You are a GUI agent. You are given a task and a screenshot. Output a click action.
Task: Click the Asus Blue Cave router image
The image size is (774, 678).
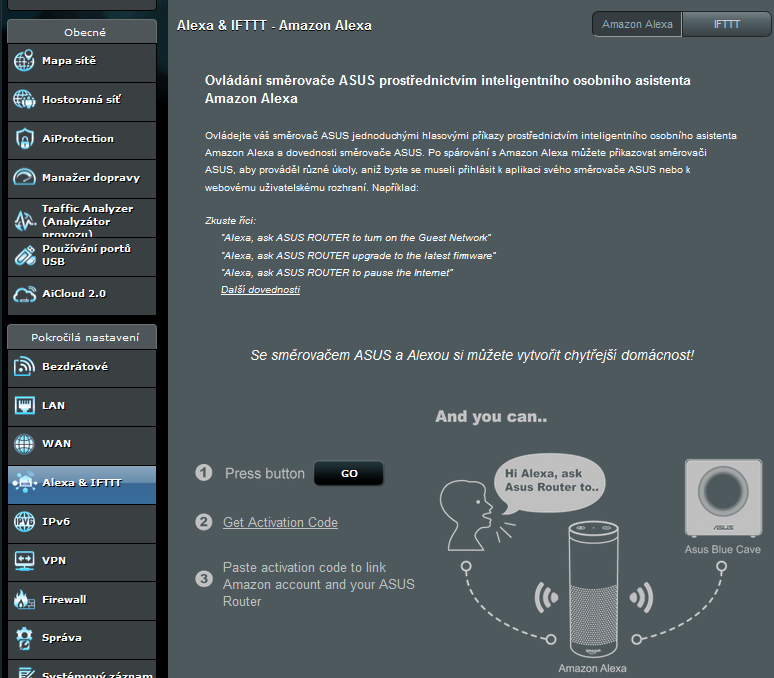click(723, 497)
